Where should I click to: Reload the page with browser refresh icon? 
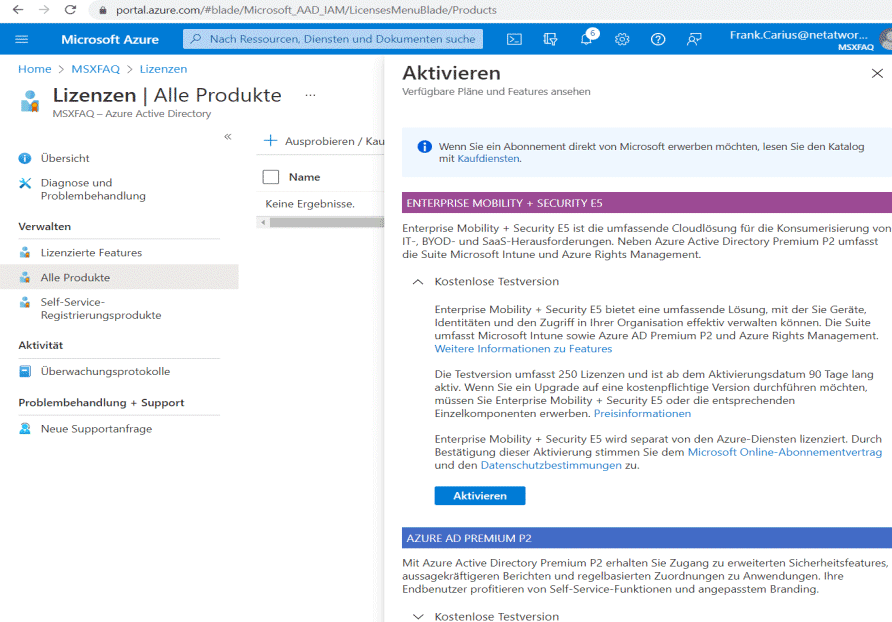(70, 10)
